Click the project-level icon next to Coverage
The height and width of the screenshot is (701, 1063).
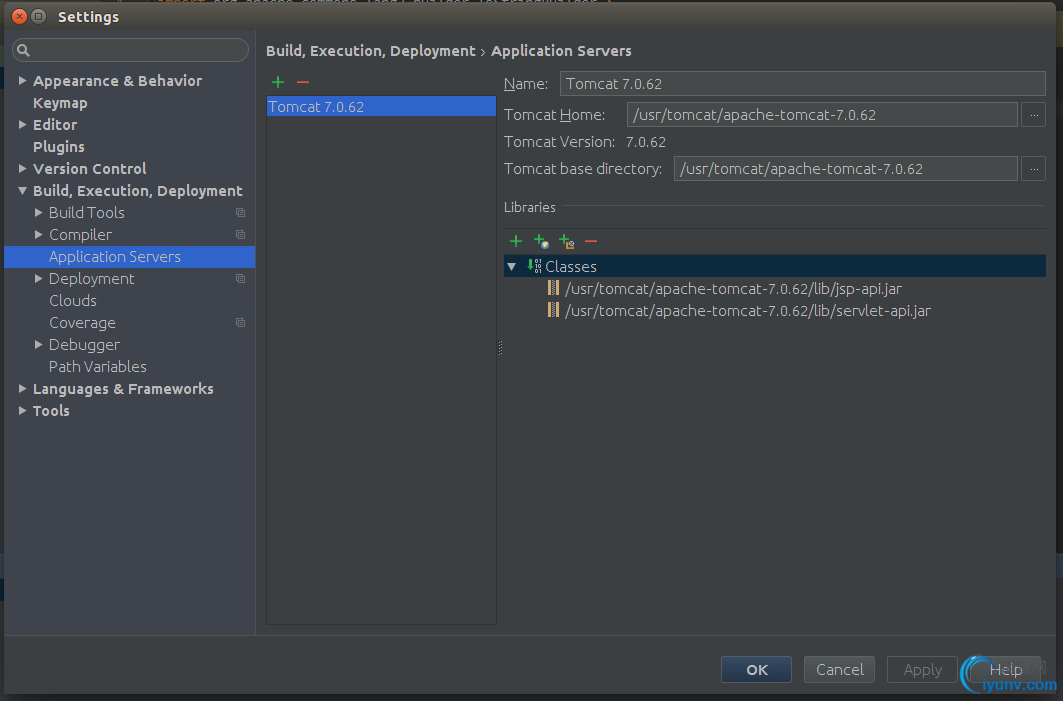pos(240,323)
